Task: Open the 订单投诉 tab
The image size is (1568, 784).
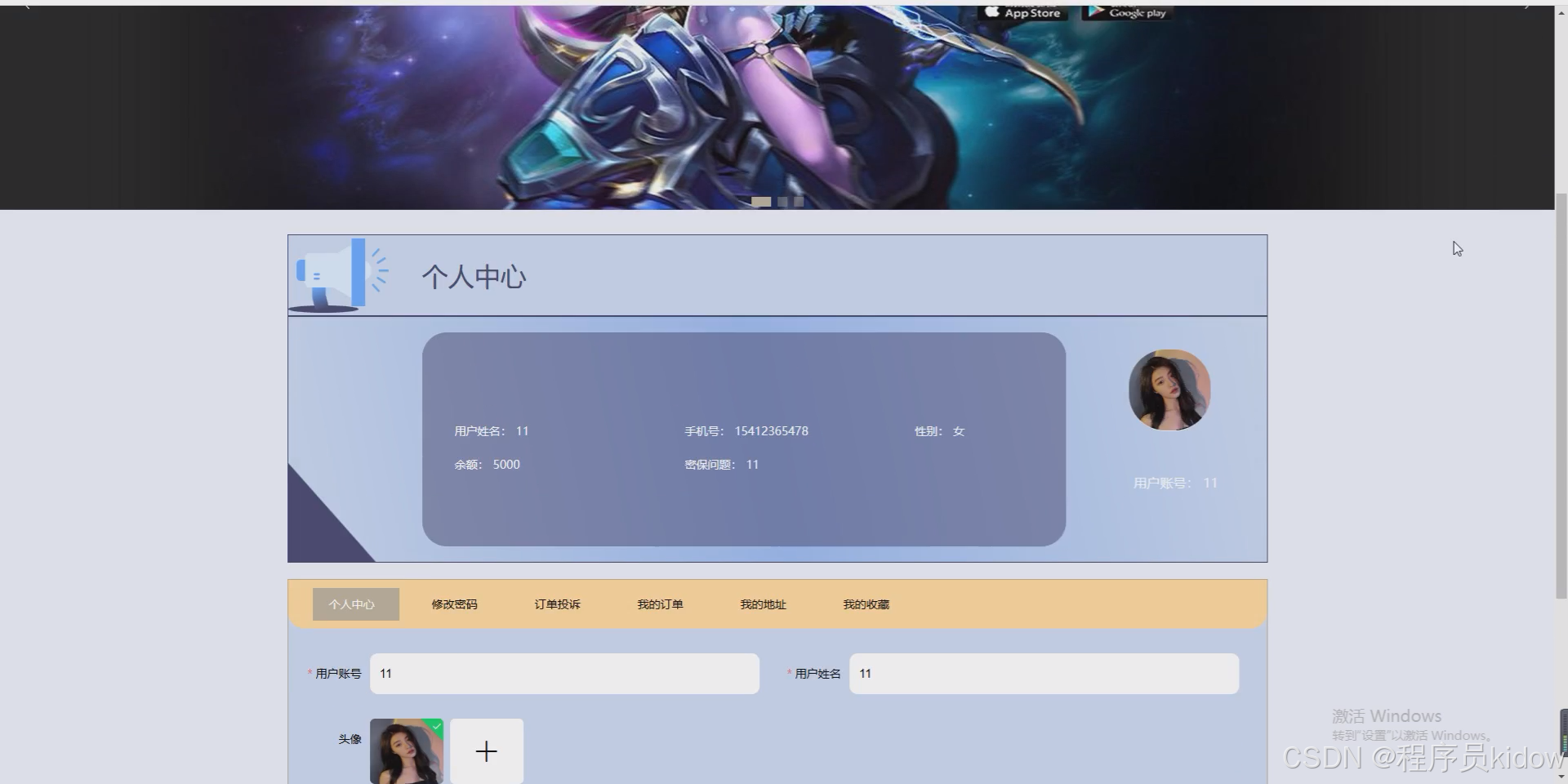Action: [557, 604]
